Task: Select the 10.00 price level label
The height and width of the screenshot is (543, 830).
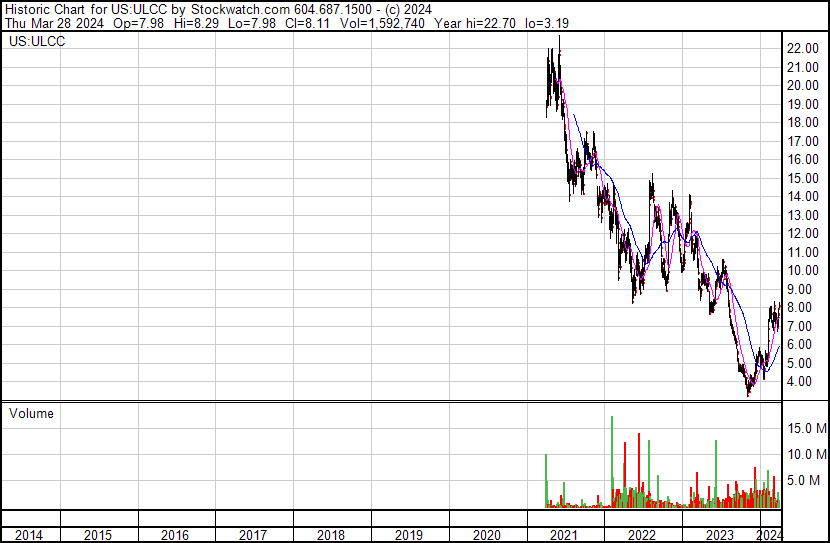Action: [x=804, y=270]
